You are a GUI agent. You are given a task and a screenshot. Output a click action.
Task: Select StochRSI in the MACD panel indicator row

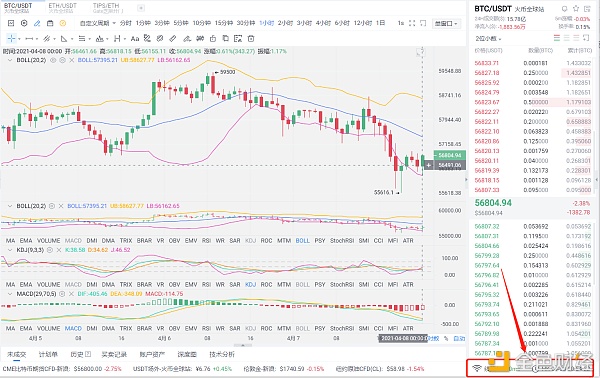click(x=342, y=329)
